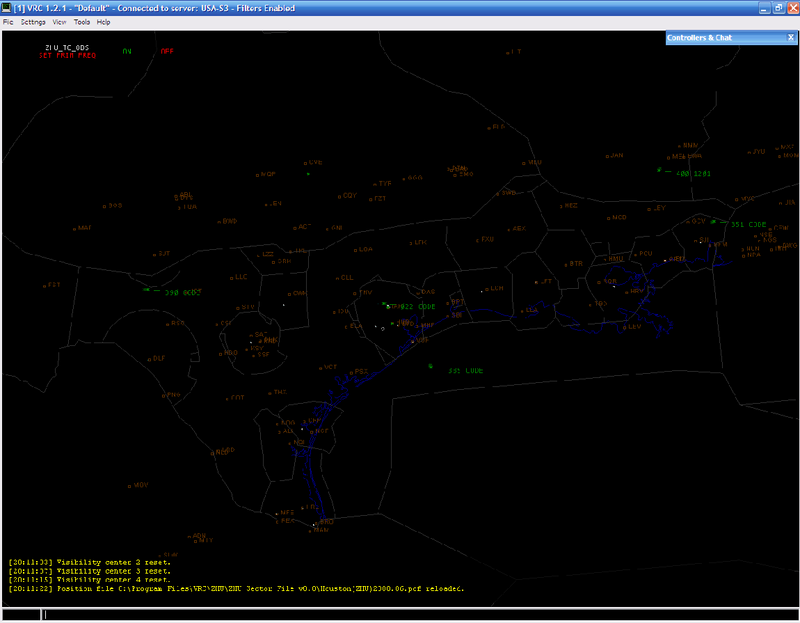Select the aircraft target tagged 351 CODE
Viewport: 800px width, 623px height.
(x=714, y=222)
